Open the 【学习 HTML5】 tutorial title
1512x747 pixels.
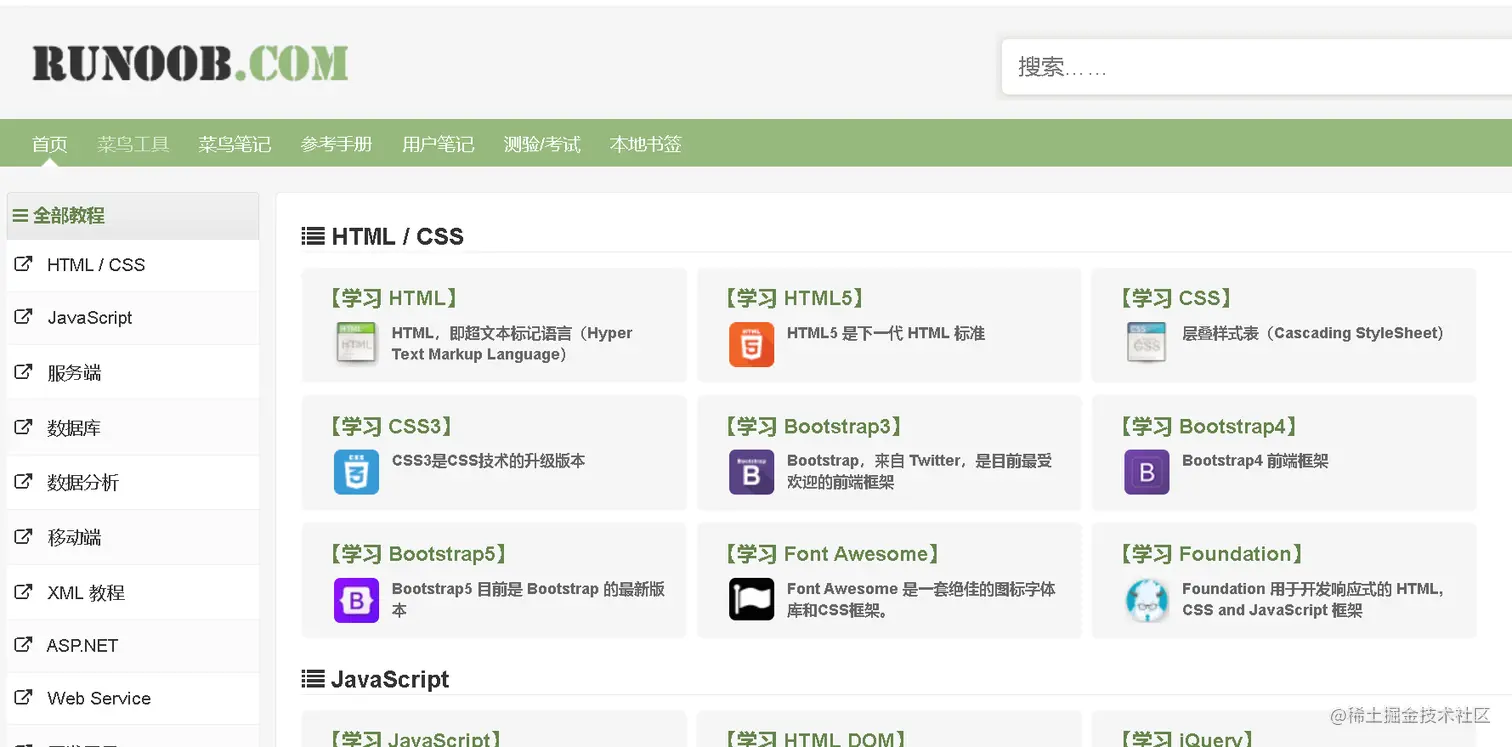794,298
